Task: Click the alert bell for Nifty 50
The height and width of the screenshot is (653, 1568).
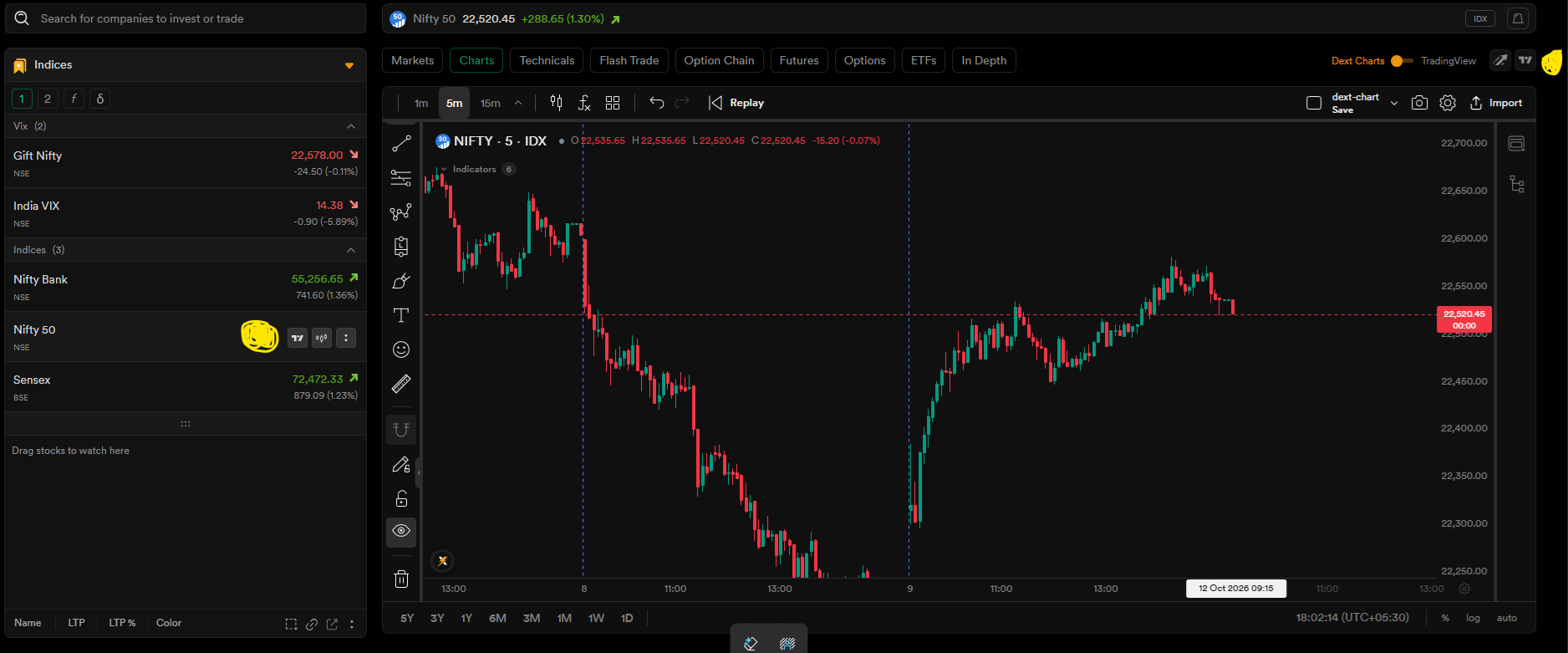Action: [1518, 18]
